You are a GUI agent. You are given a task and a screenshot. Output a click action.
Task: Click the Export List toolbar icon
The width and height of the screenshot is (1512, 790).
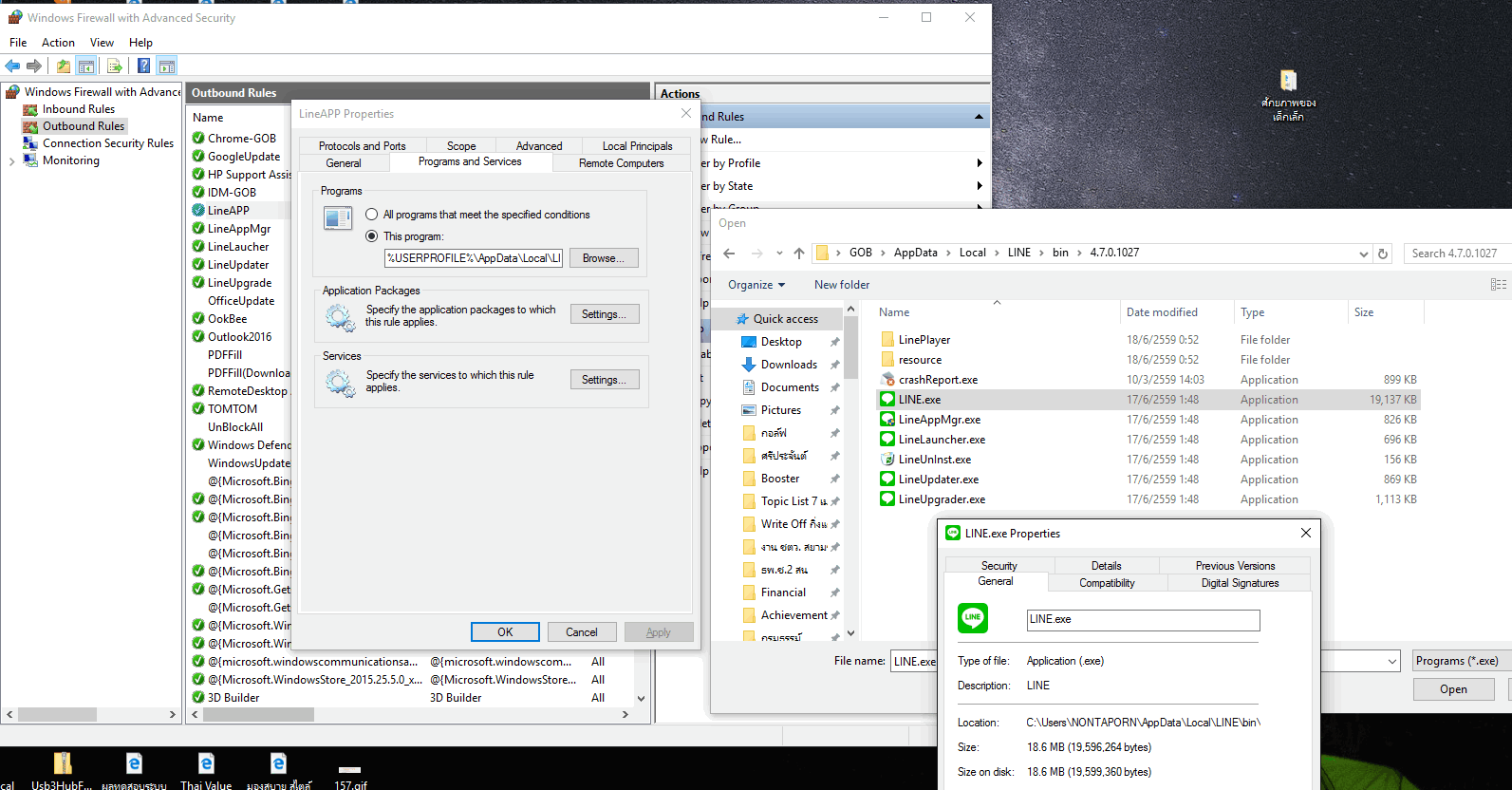coord(114,66)
